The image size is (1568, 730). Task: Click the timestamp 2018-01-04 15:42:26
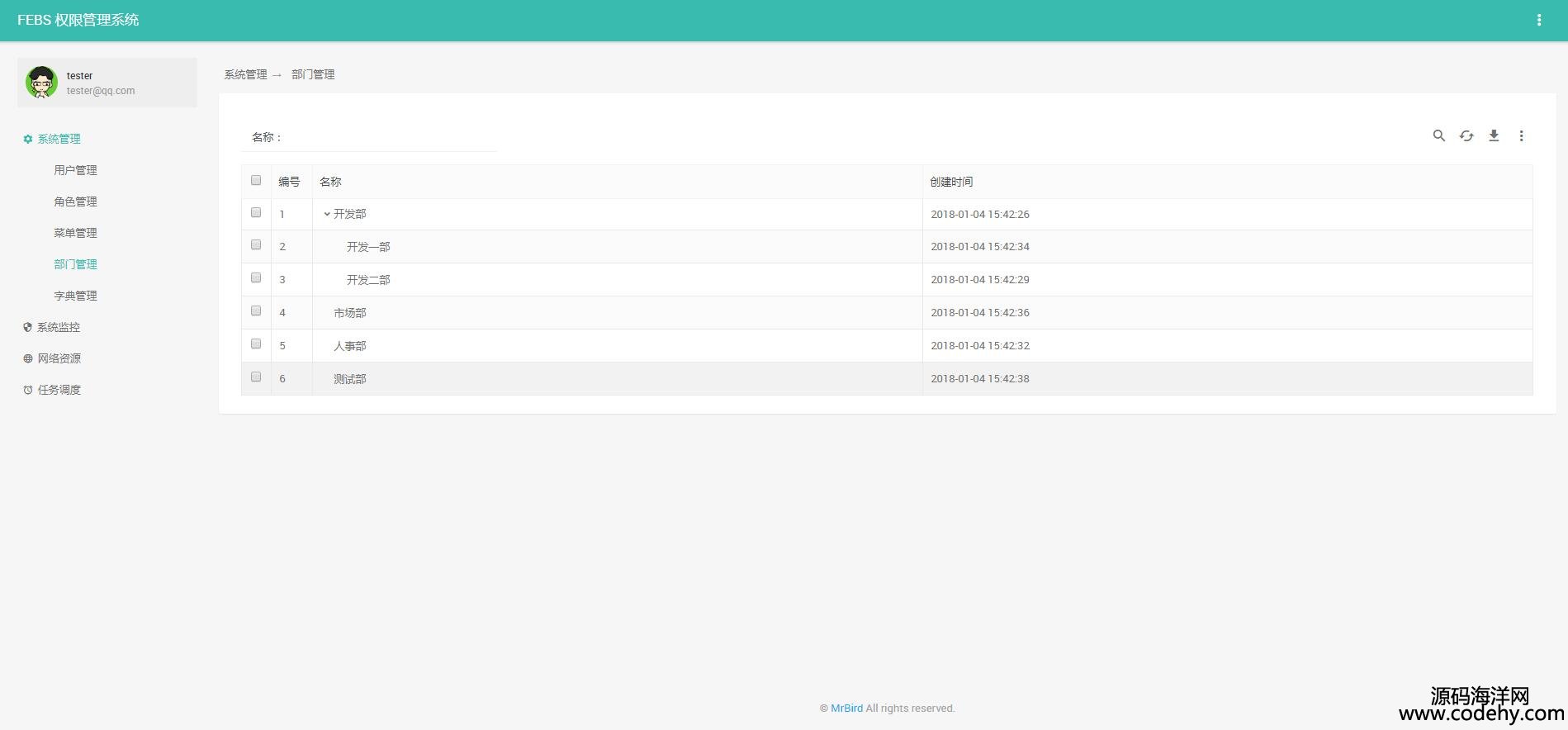(980, 214)
